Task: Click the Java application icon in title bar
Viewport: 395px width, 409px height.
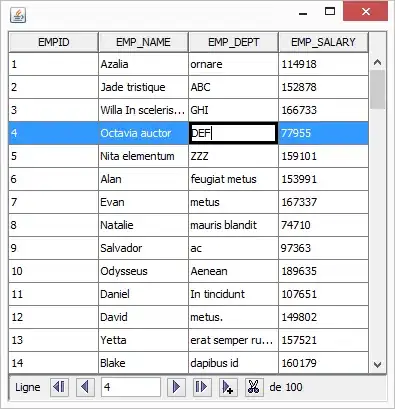Action: coord(18,15)
